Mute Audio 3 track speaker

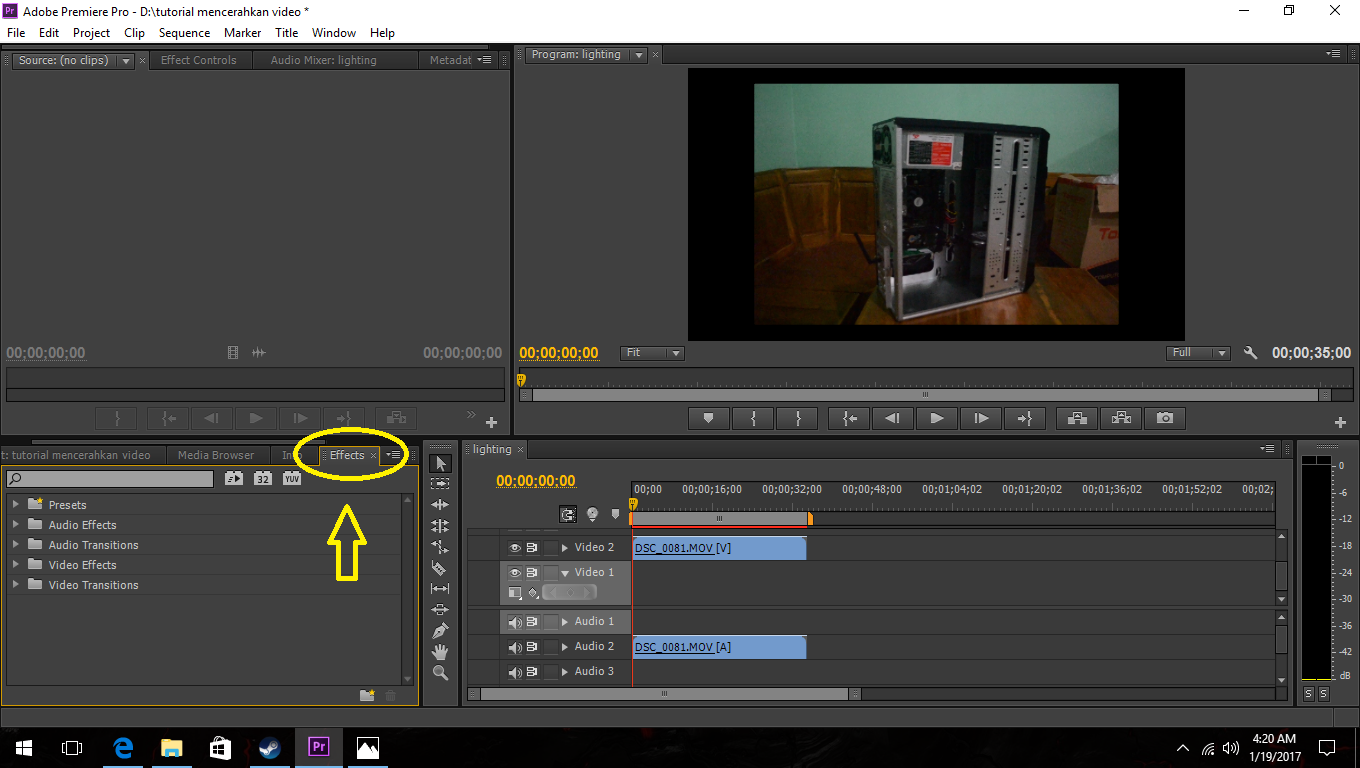click(x=515, y=671)
